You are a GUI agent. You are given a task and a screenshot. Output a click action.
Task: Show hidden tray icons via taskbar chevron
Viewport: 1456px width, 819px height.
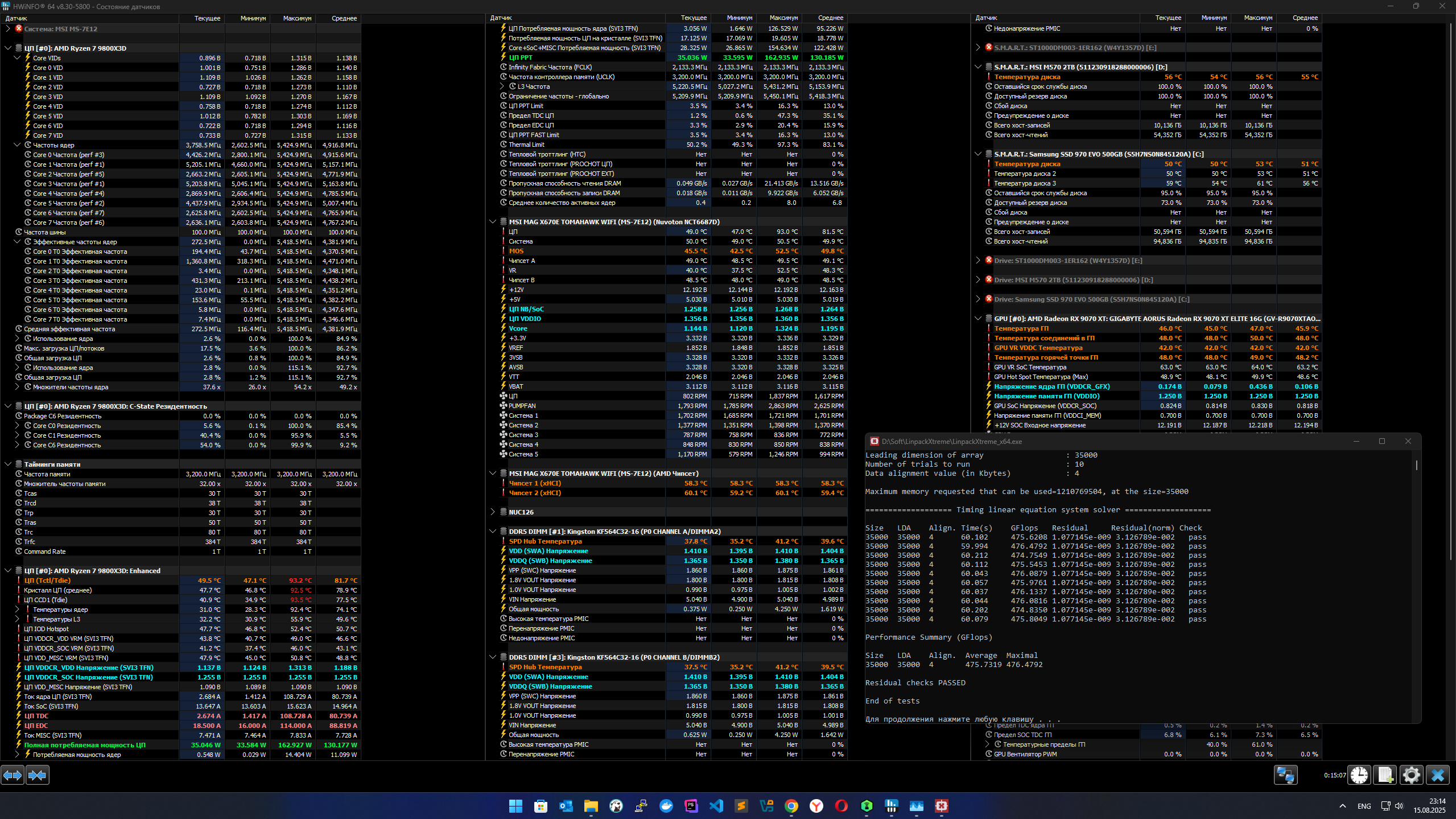[x=1343, y=805]
